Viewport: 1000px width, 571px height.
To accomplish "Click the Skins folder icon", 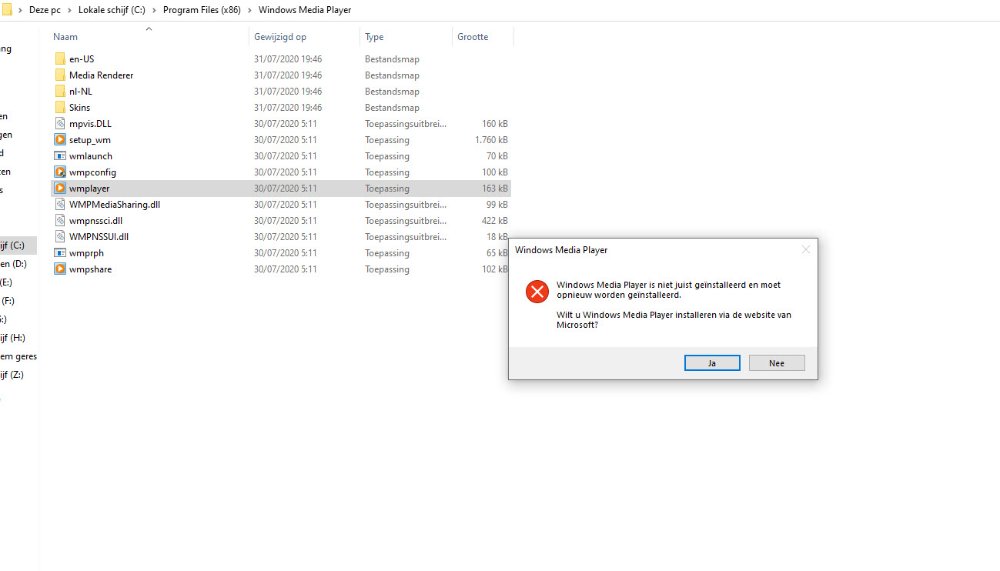I will [60, 107].
